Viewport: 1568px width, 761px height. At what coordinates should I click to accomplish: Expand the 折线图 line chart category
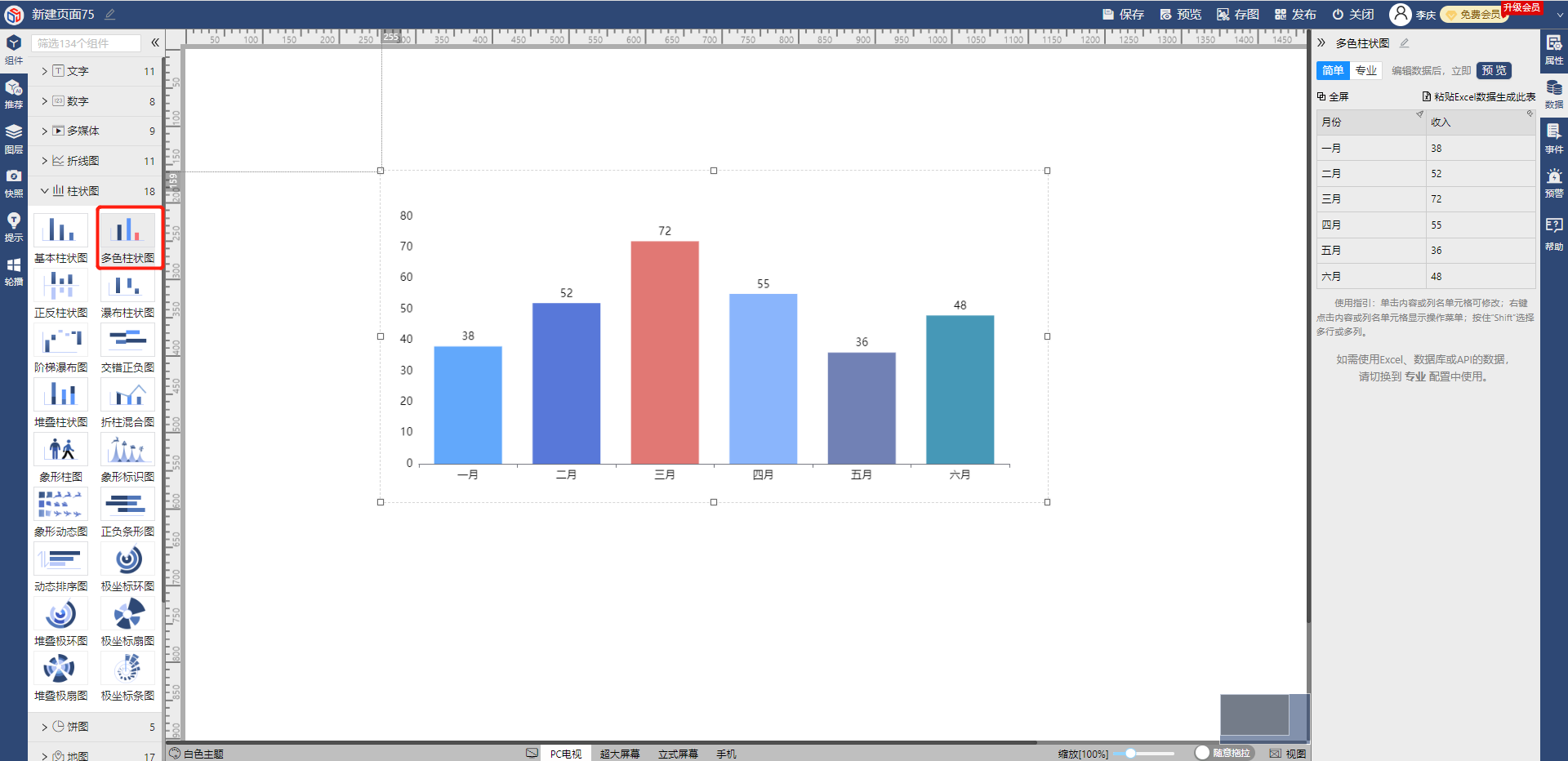click(x=96, y=161)
